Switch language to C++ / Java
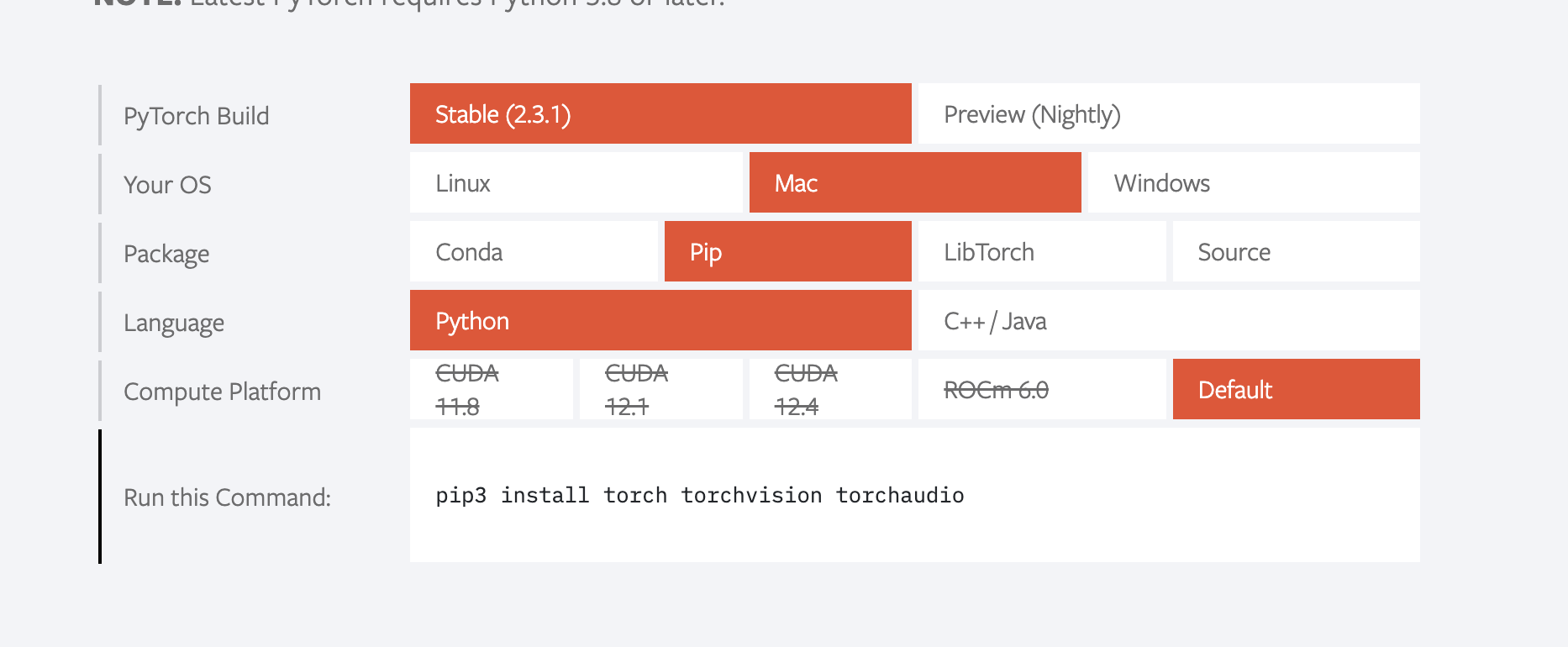Screen dimensions: 1568x647 point(995,320)
